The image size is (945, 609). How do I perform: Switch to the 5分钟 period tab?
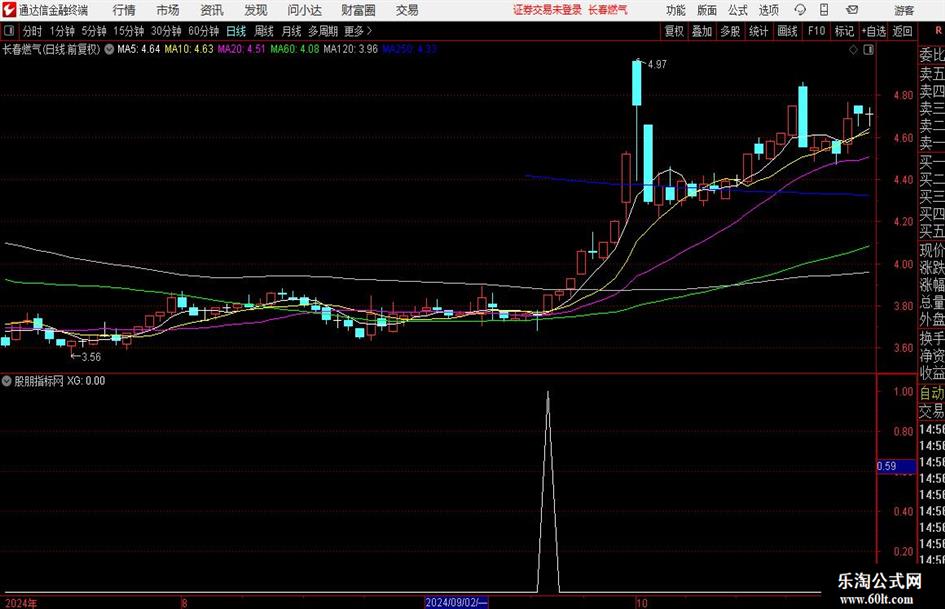coord(94,31)
